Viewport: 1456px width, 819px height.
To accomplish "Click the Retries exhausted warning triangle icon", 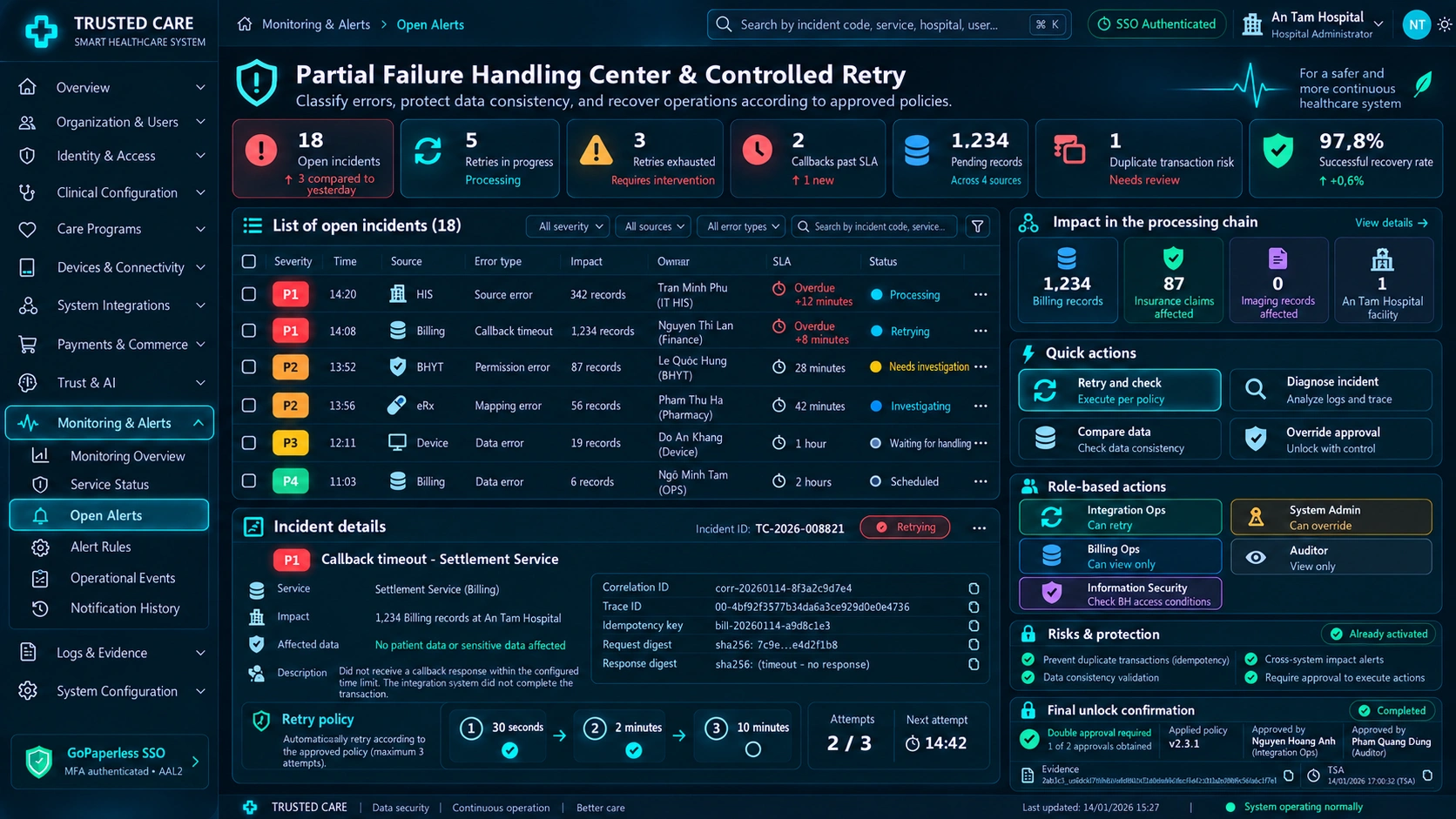I will pos(597,151).
